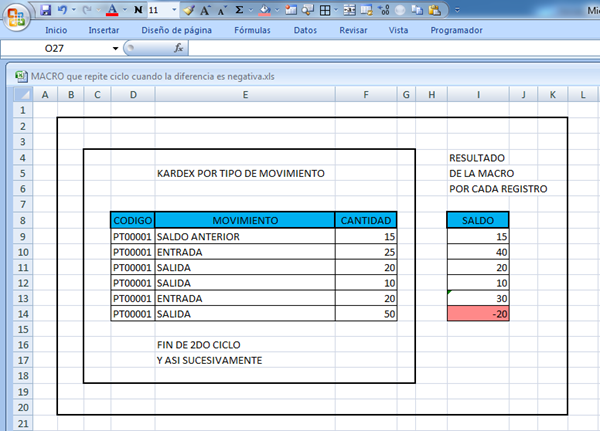
Task: Click inside the formula bar
Action: [x=394, y=49]
